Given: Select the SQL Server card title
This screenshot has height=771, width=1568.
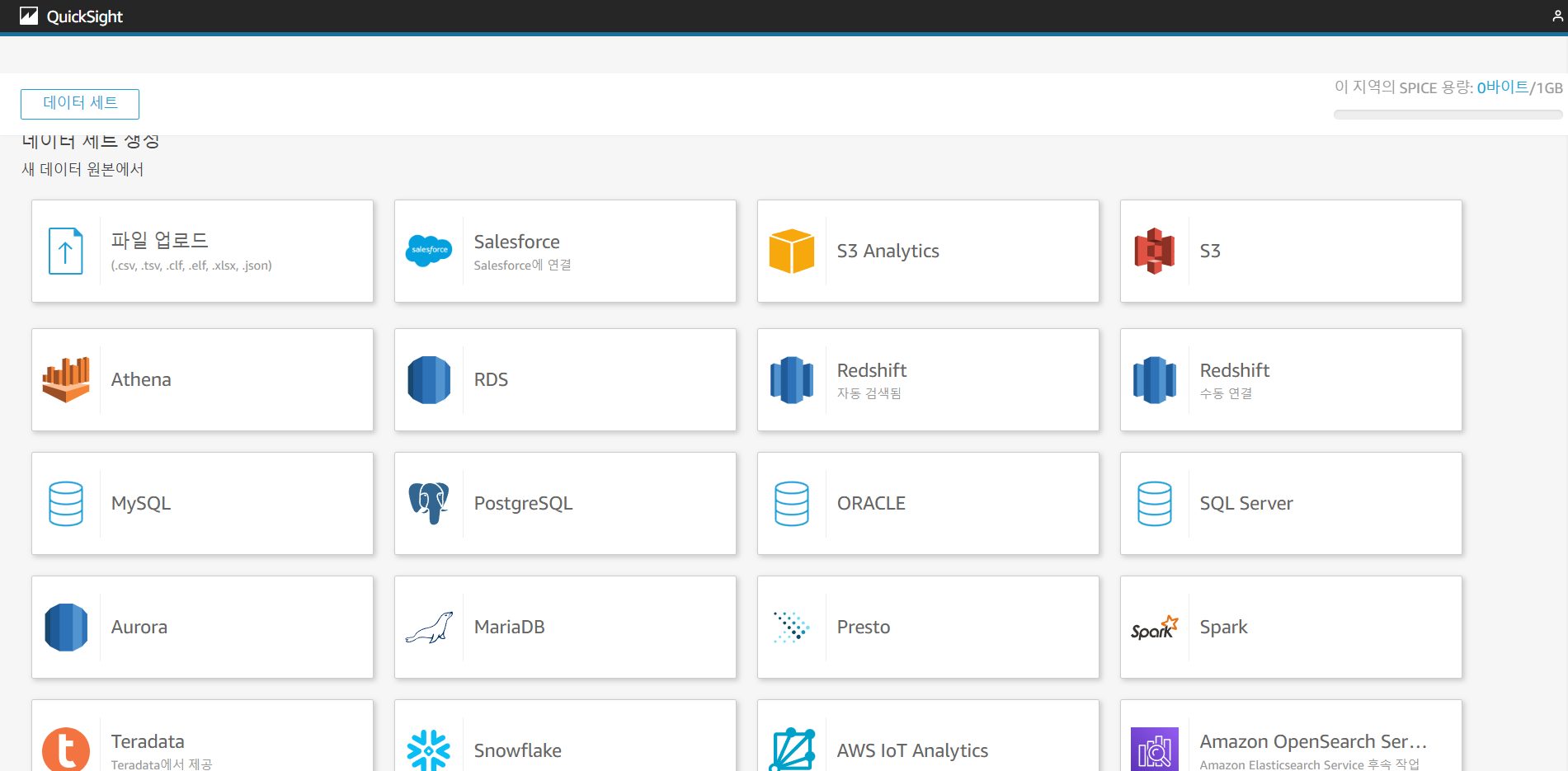Looking at the screenshot, I should tap(1246, 503).
